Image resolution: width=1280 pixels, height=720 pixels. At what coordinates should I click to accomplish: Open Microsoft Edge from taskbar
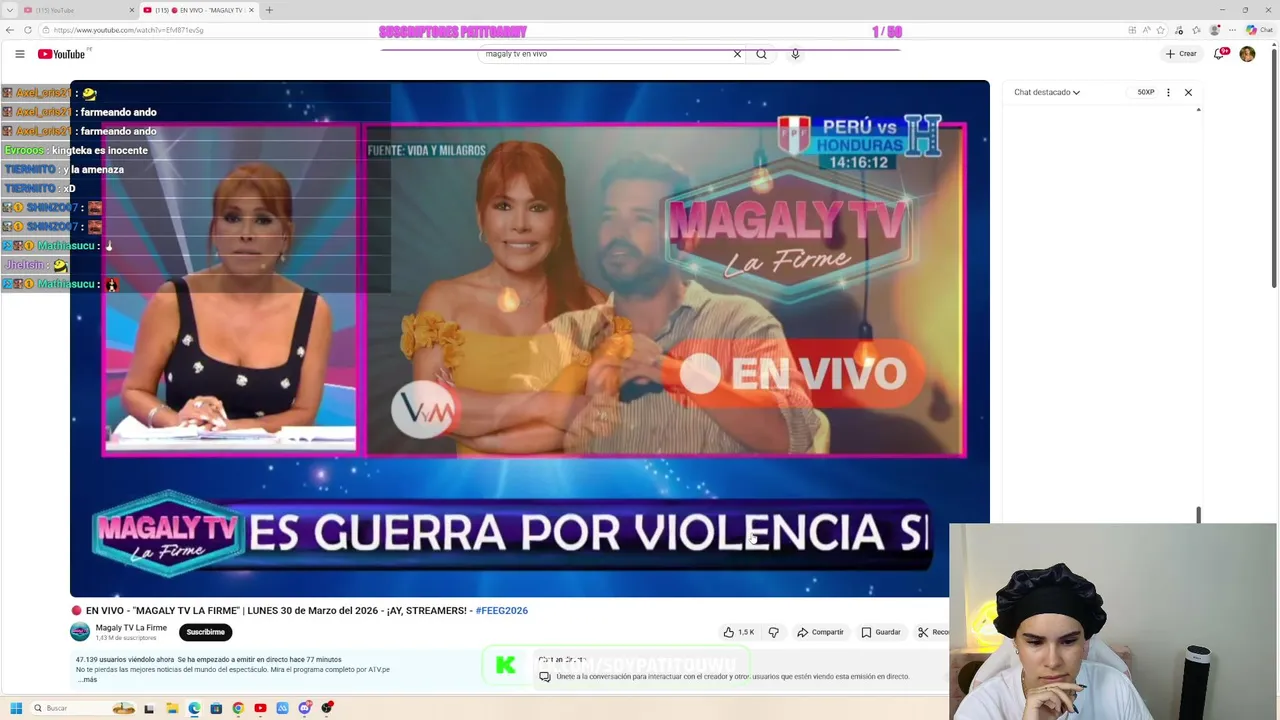pos(194,708)
